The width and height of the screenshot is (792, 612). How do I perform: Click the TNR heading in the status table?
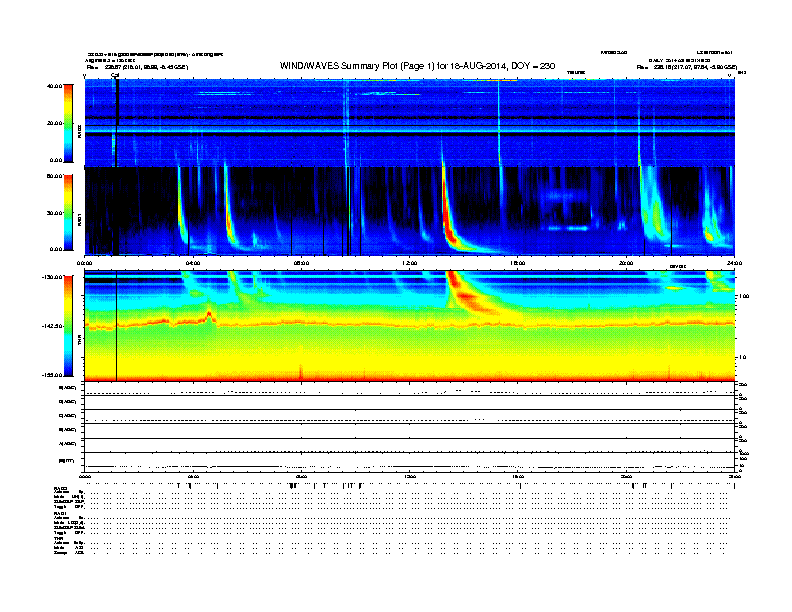[58, 538]
